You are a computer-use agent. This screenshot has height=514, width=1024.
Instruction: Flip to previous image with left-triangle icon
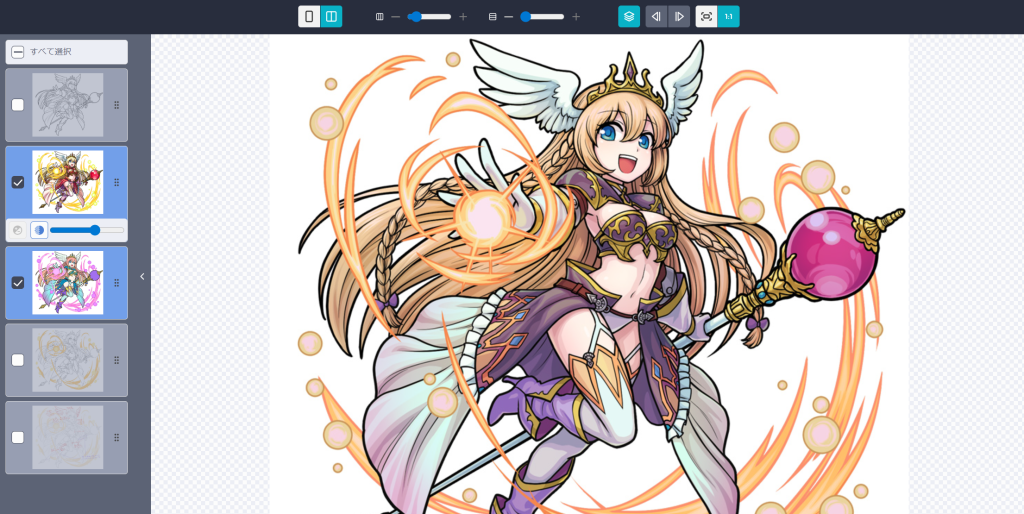click(x=656, y=17)
